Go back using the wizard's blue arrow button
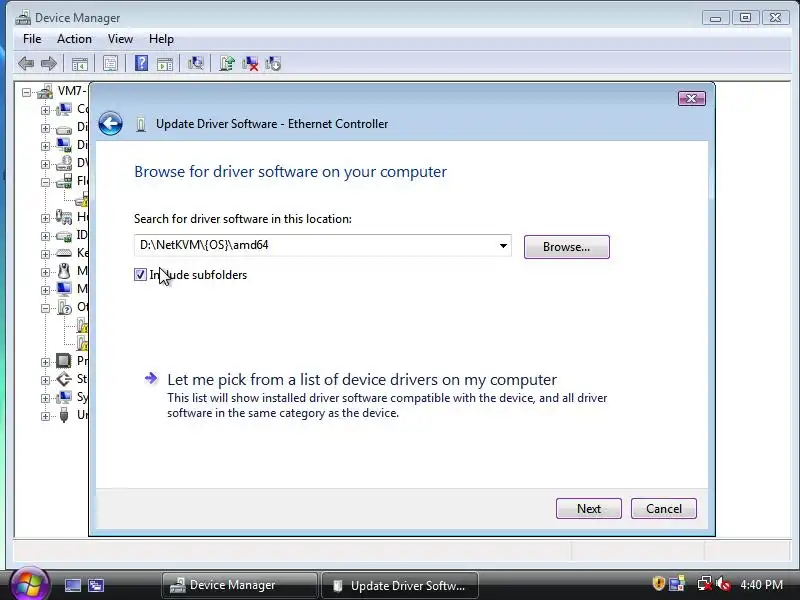800x600 pixels. (111, 123)
